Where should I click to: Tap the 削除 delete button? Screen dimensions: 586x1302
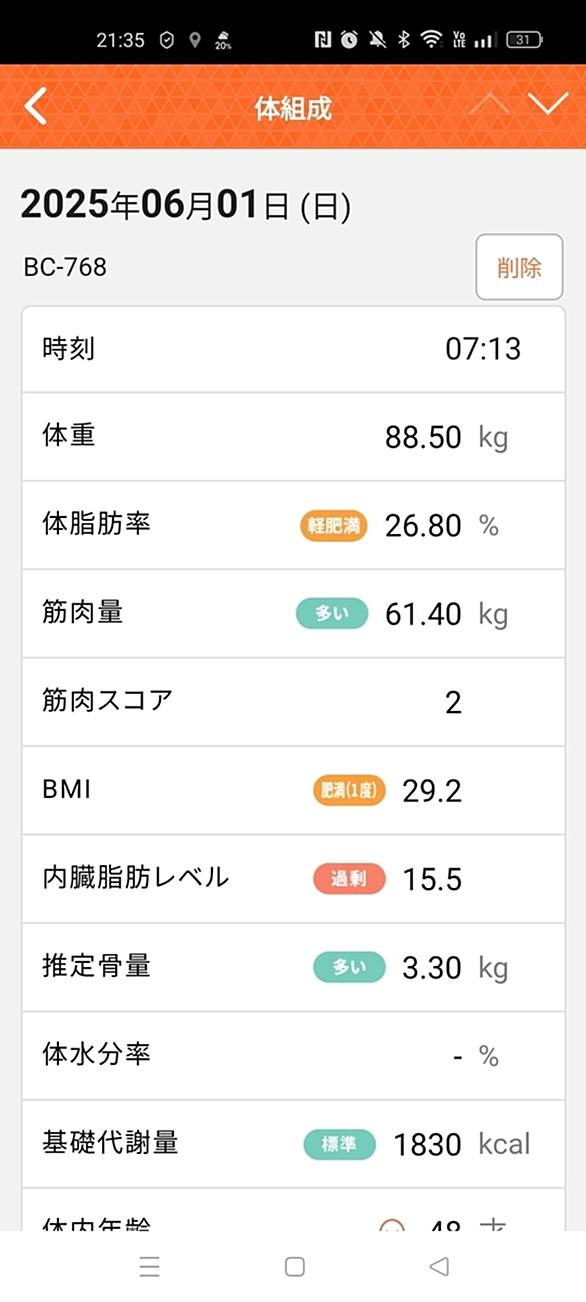click(x=519, y=267)
